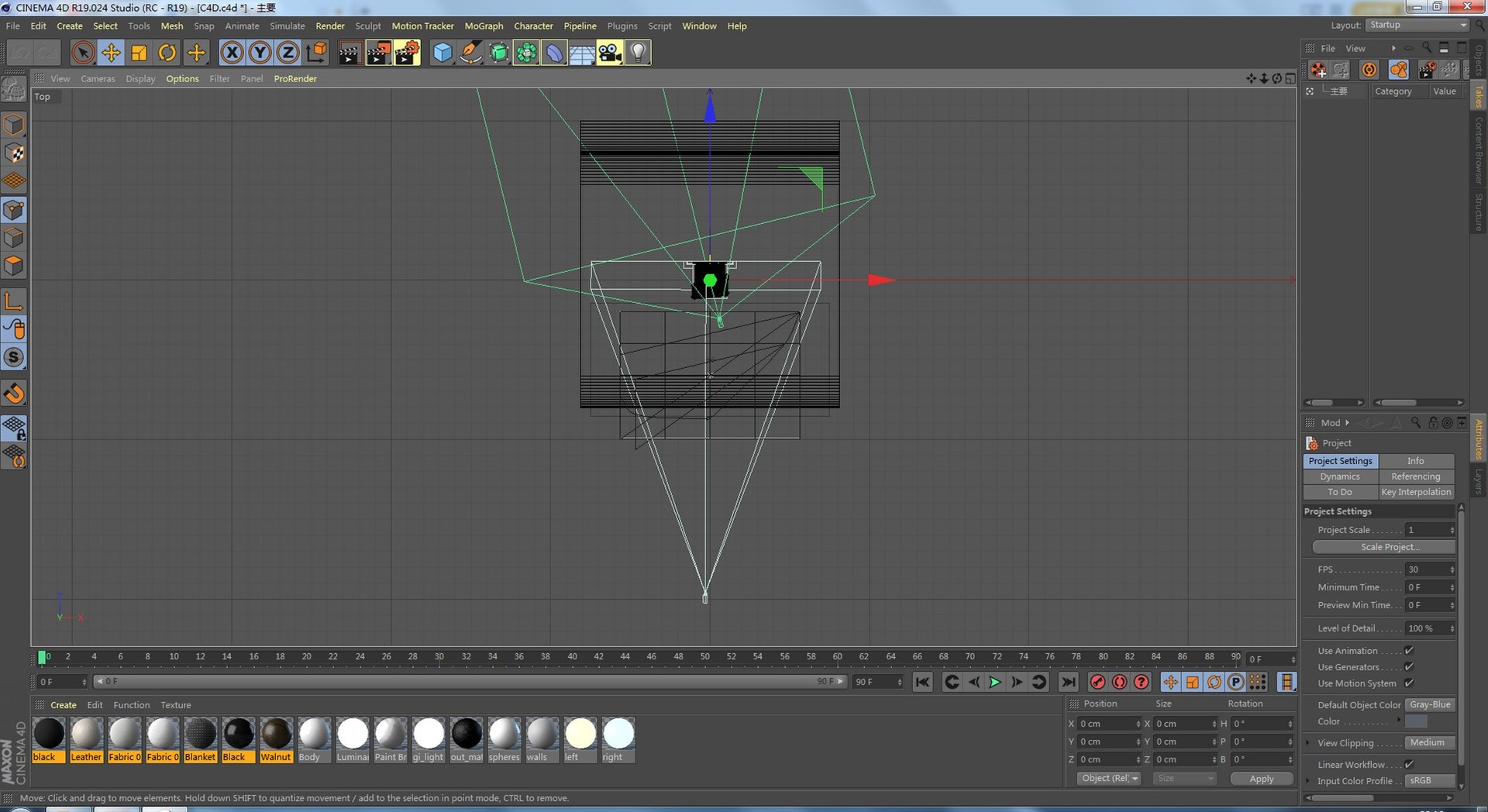Select the Walnut material swatch
The width and height of the screenshot is (1488, 812).
click(276, 739)
